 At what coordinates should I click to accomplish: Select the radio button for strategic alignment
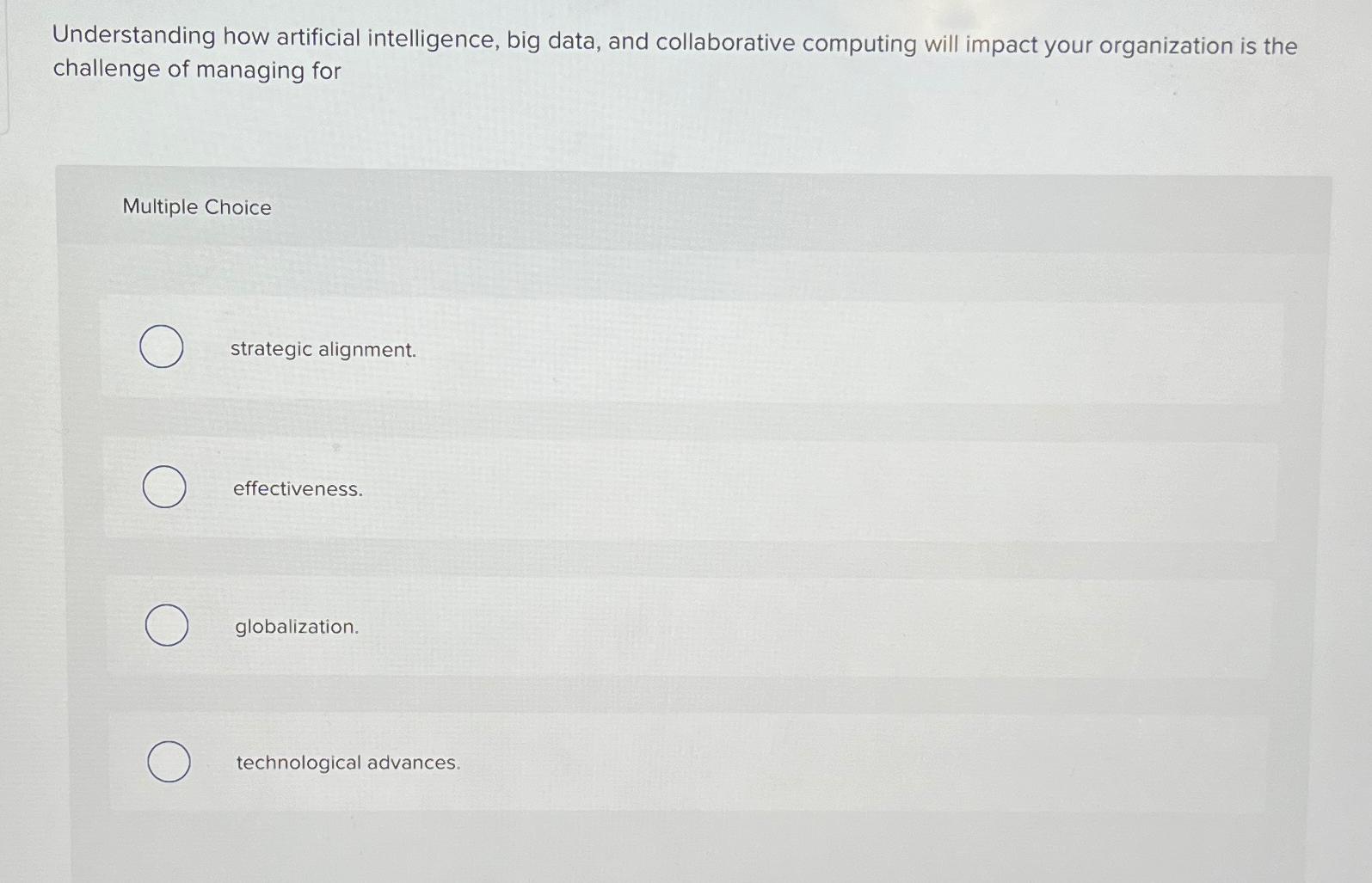[x=163, y=347]
